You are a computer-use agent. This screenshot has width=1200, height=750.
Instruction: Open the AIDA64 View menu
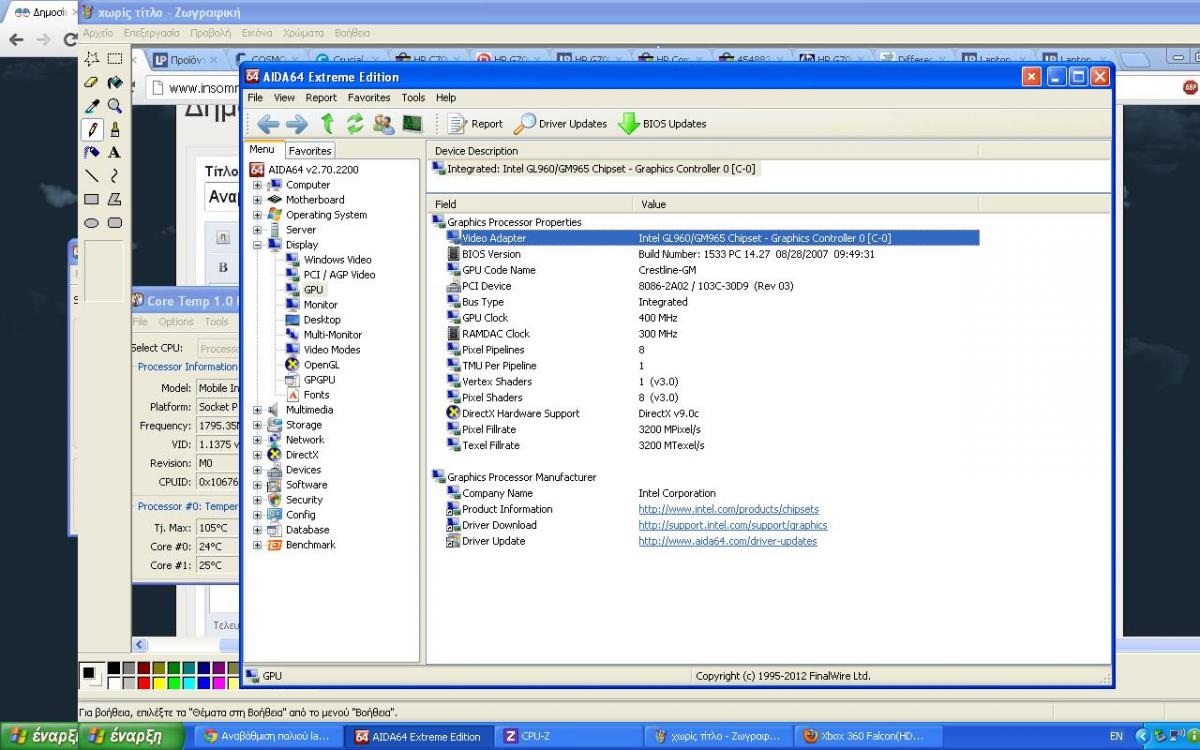pyautogui.click(x=285, y=98)
